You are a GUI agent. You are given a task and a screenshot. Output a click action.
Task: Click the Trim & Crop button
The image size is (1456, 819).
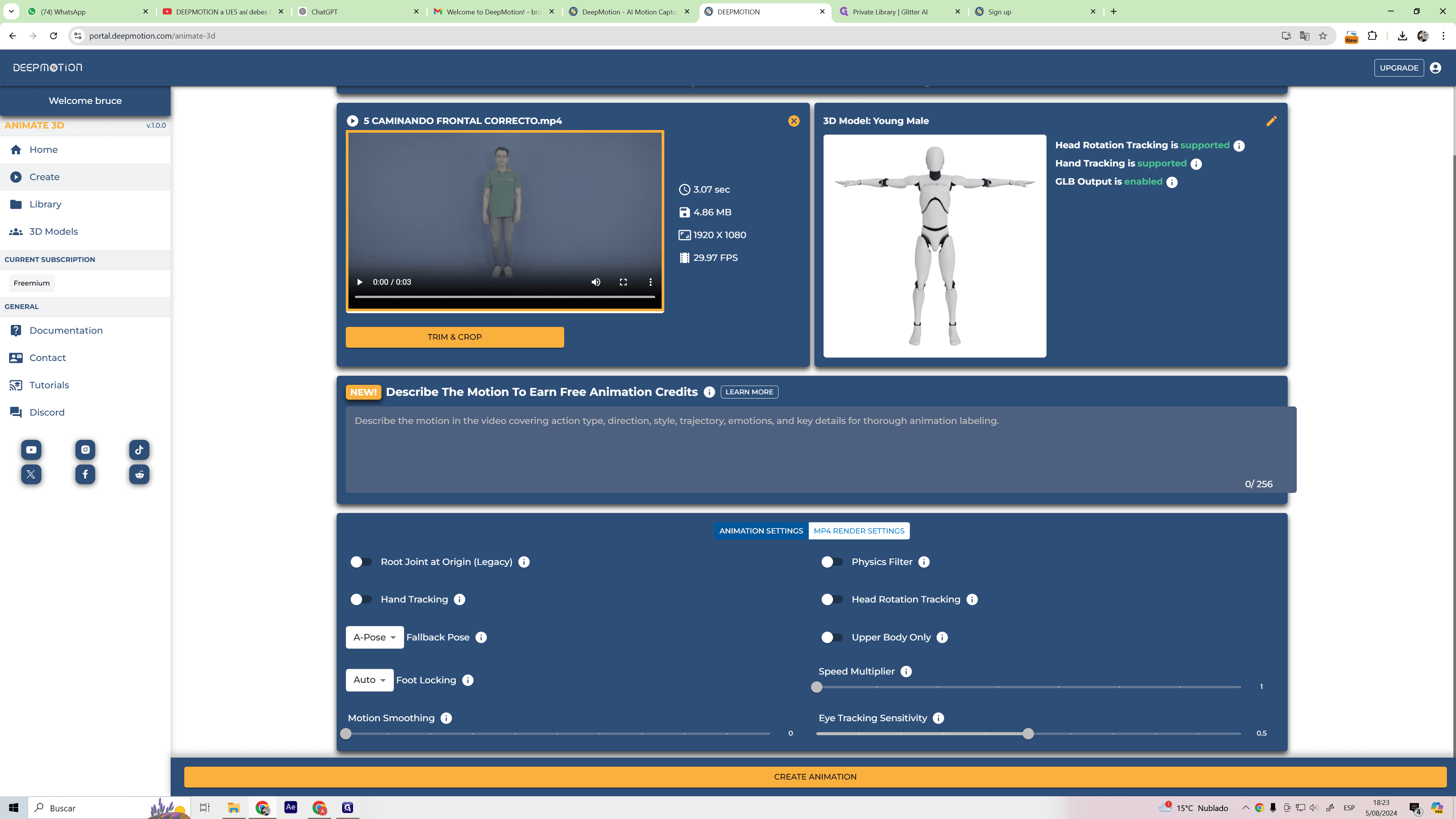pyautogui.click(x=455, y=337)
